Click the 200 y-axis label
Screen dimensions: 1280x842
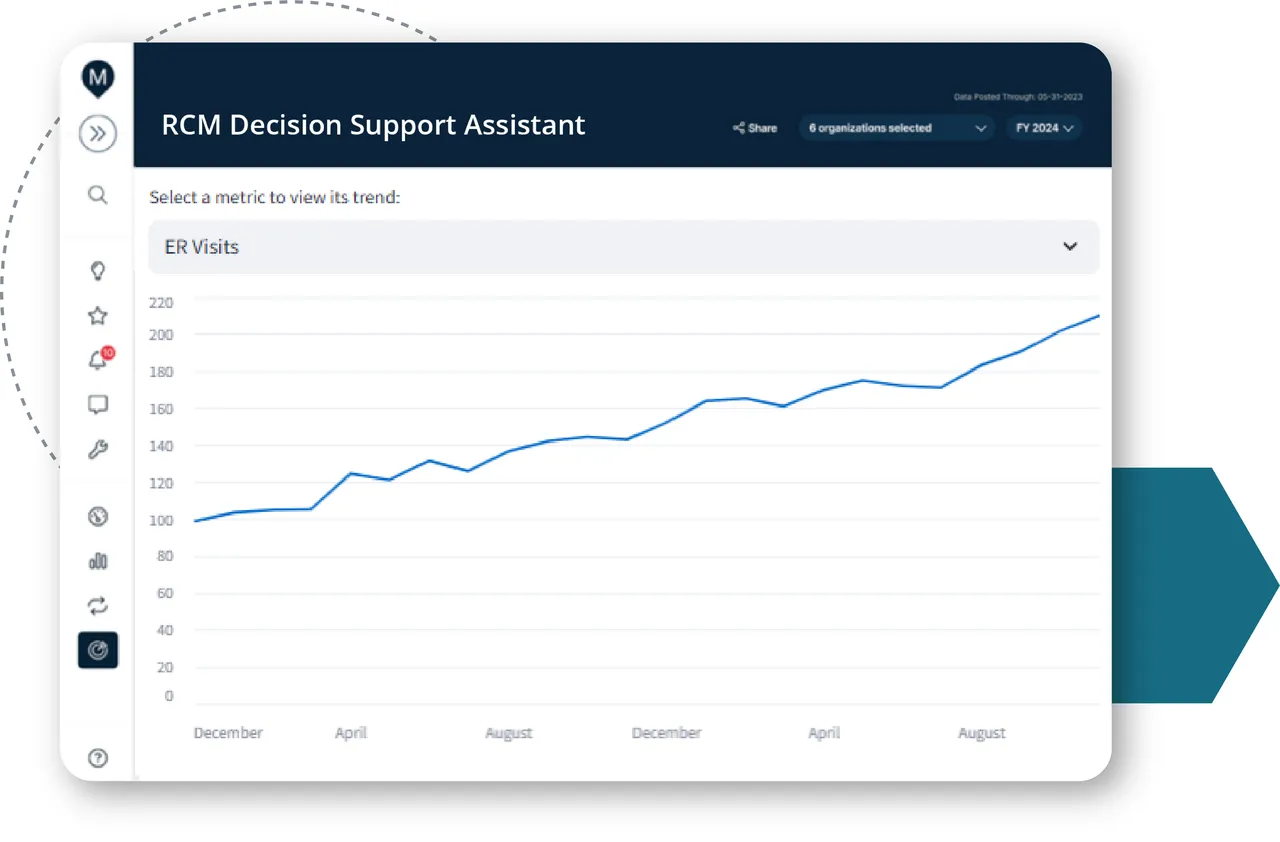(161, 335)
